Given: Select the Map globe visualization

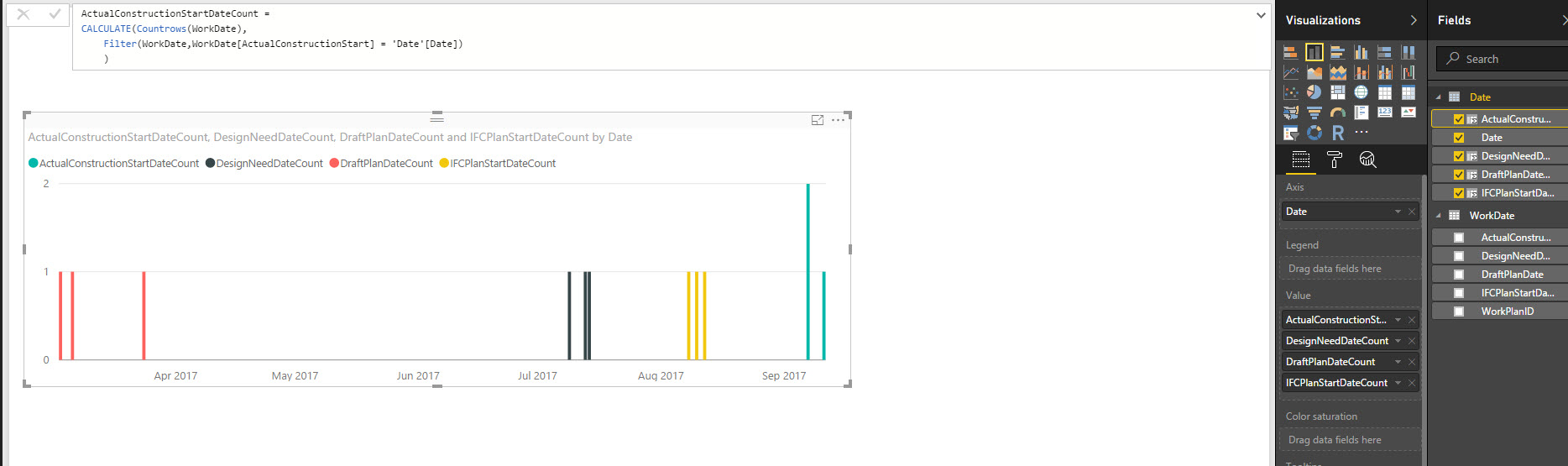Looking at the screenshot, I should 1362,92.
